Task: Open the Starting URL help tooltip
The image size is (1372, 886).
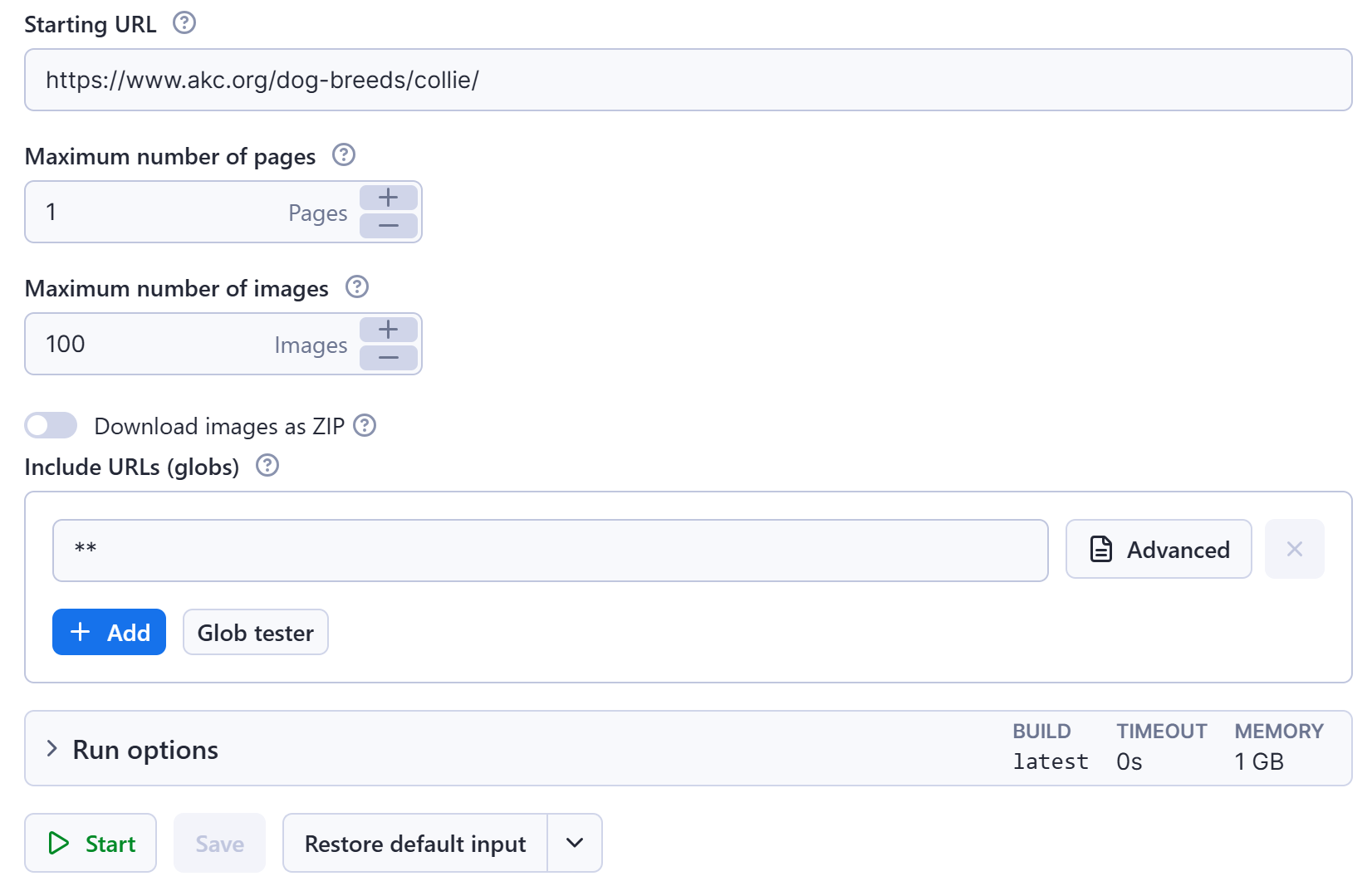Action: click(x=184, y=22)
